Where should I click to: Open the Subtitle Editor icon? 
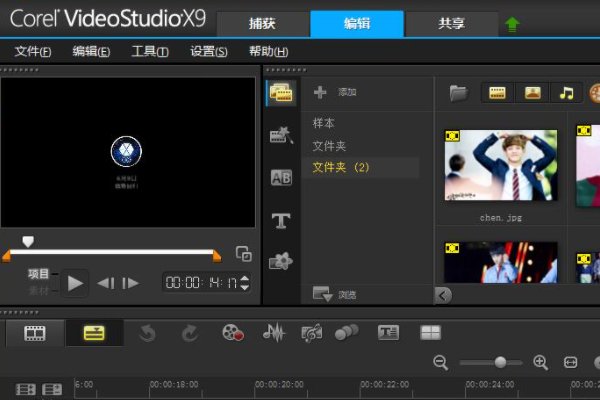[x=388, y=333]
